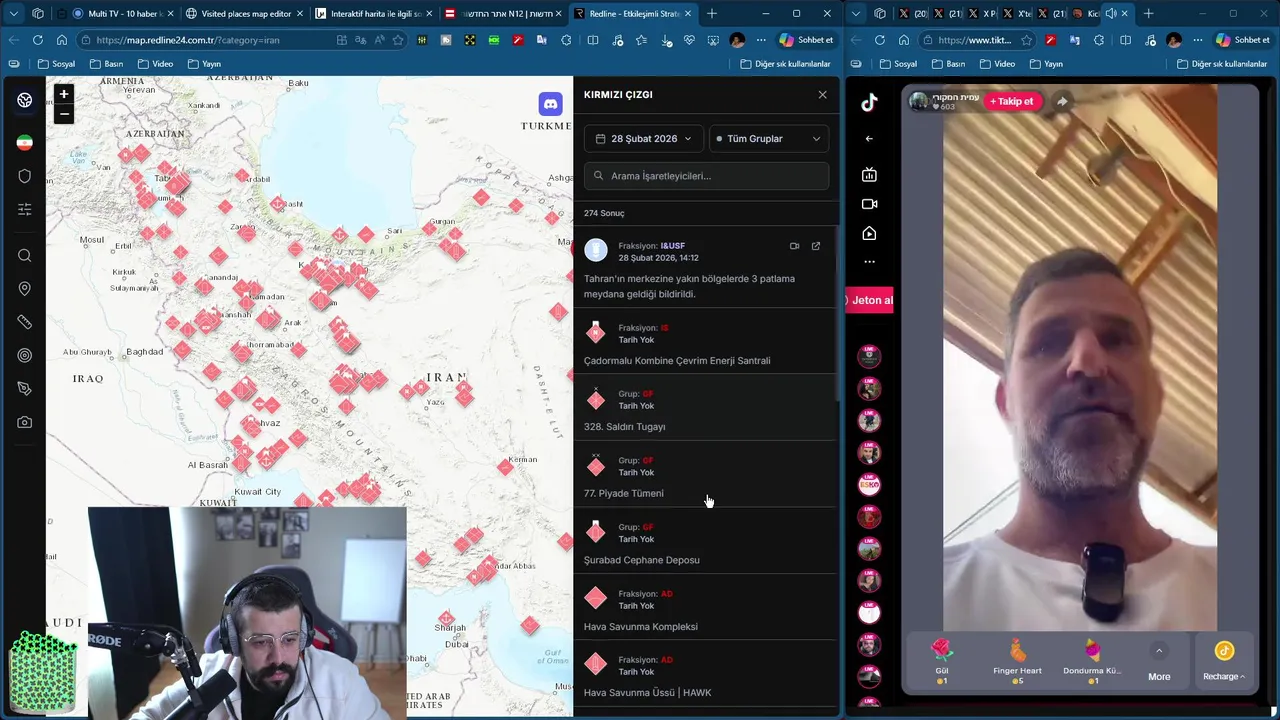
Task: Open the TikTok LIVE TV icon
Action: pos(869,174)
